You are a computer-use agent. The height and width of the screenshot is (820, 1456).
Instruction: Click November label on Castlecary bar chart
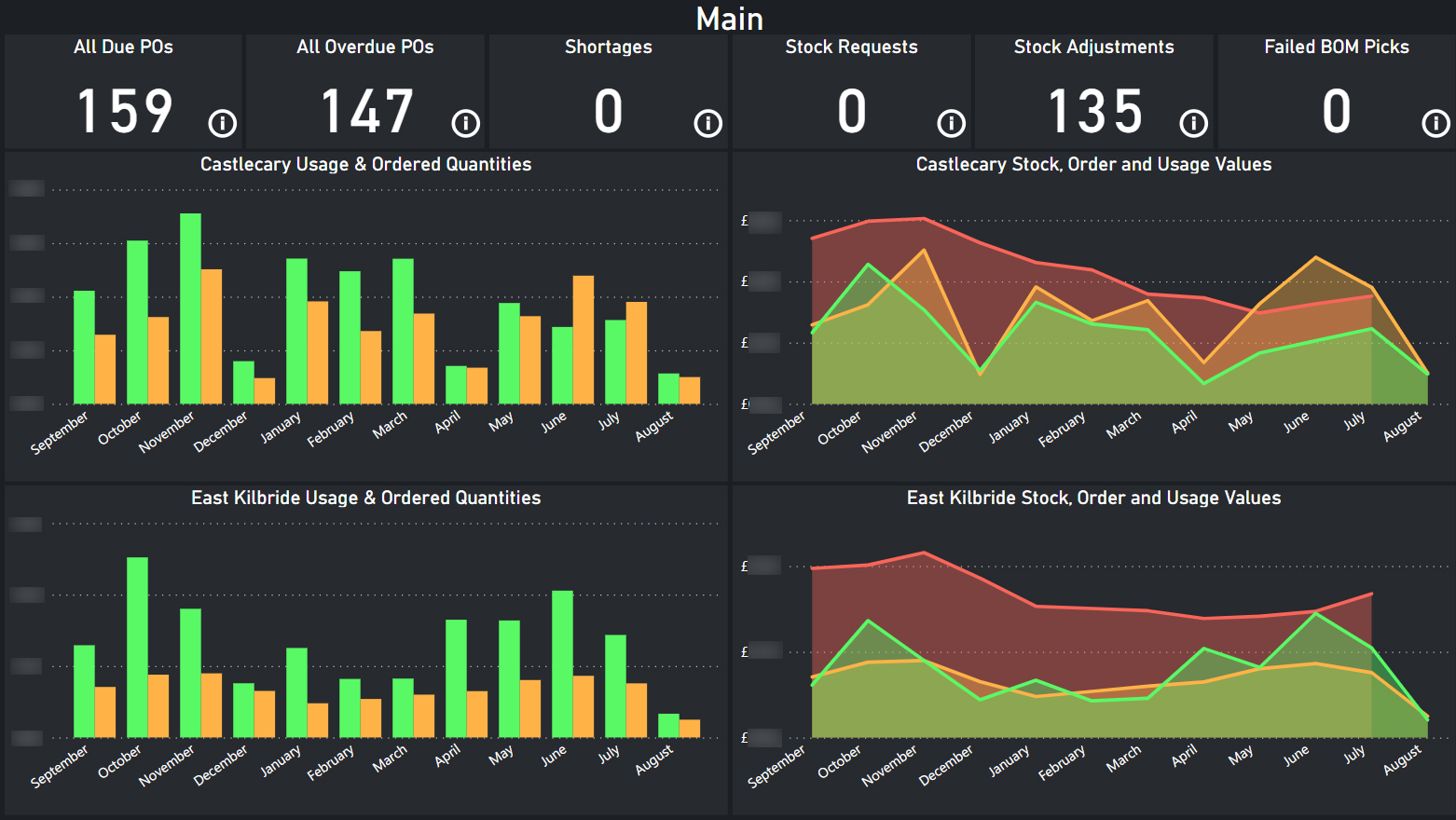(x=168, y=431)
